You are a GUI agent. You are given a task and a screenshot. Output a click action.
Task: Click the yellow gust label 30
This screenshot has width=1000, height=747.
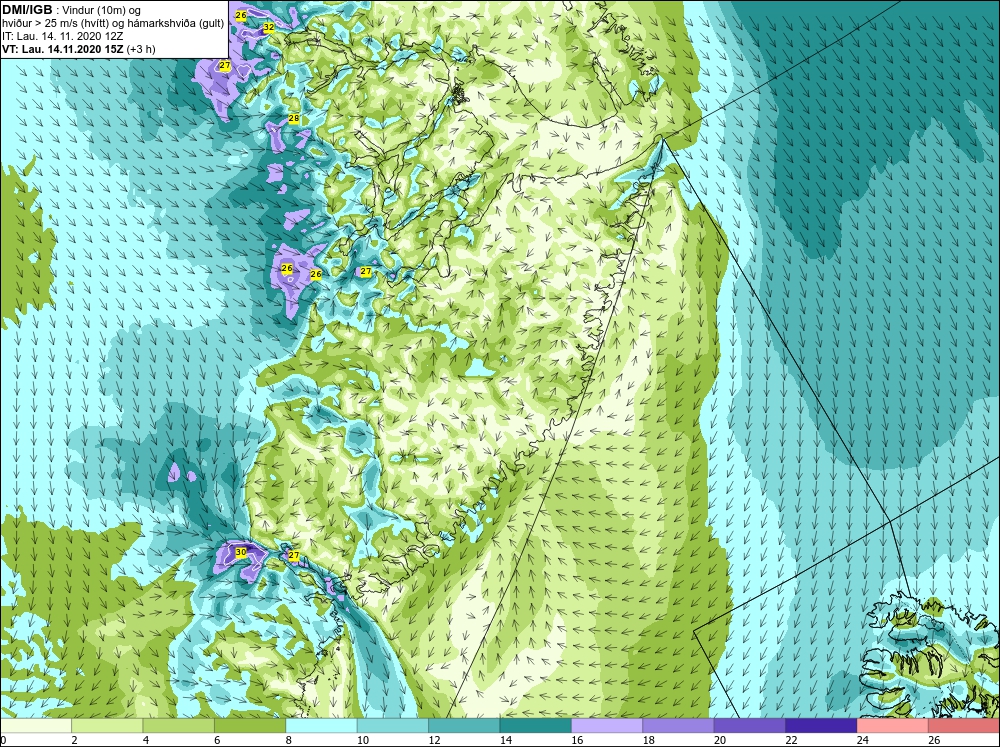(240, 552)
